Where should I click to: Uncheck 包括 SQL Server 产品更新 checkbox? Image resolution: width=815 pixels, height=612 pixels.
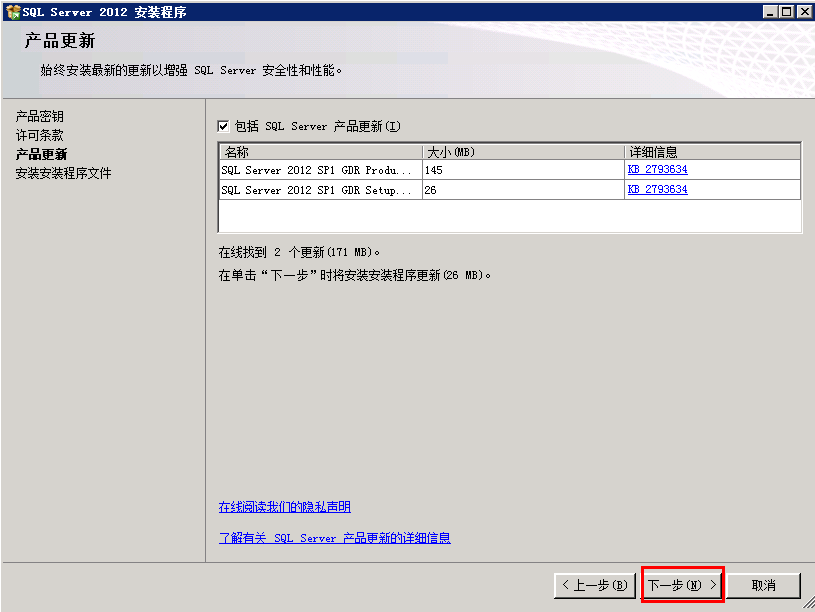[x=223, y=126]
